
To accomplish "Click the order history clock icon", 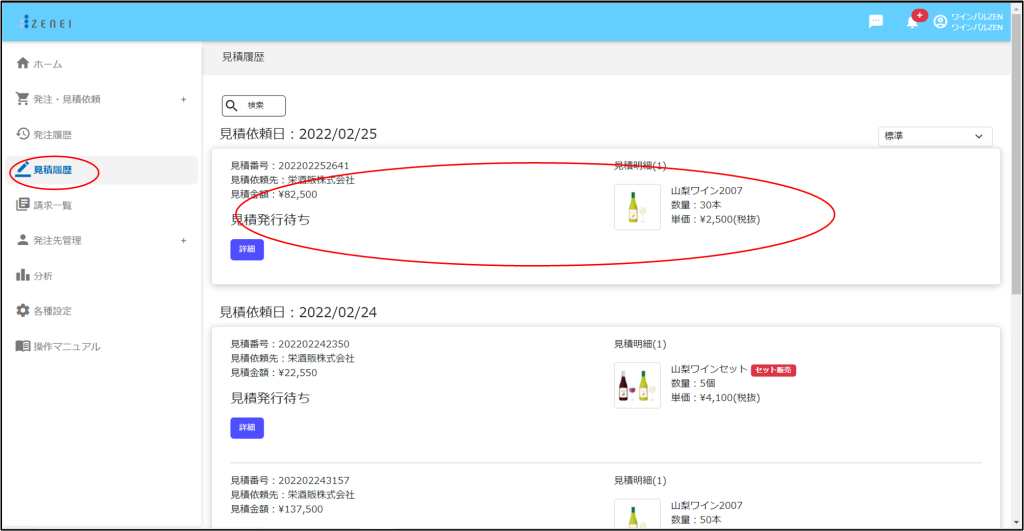I will [23, 134].
